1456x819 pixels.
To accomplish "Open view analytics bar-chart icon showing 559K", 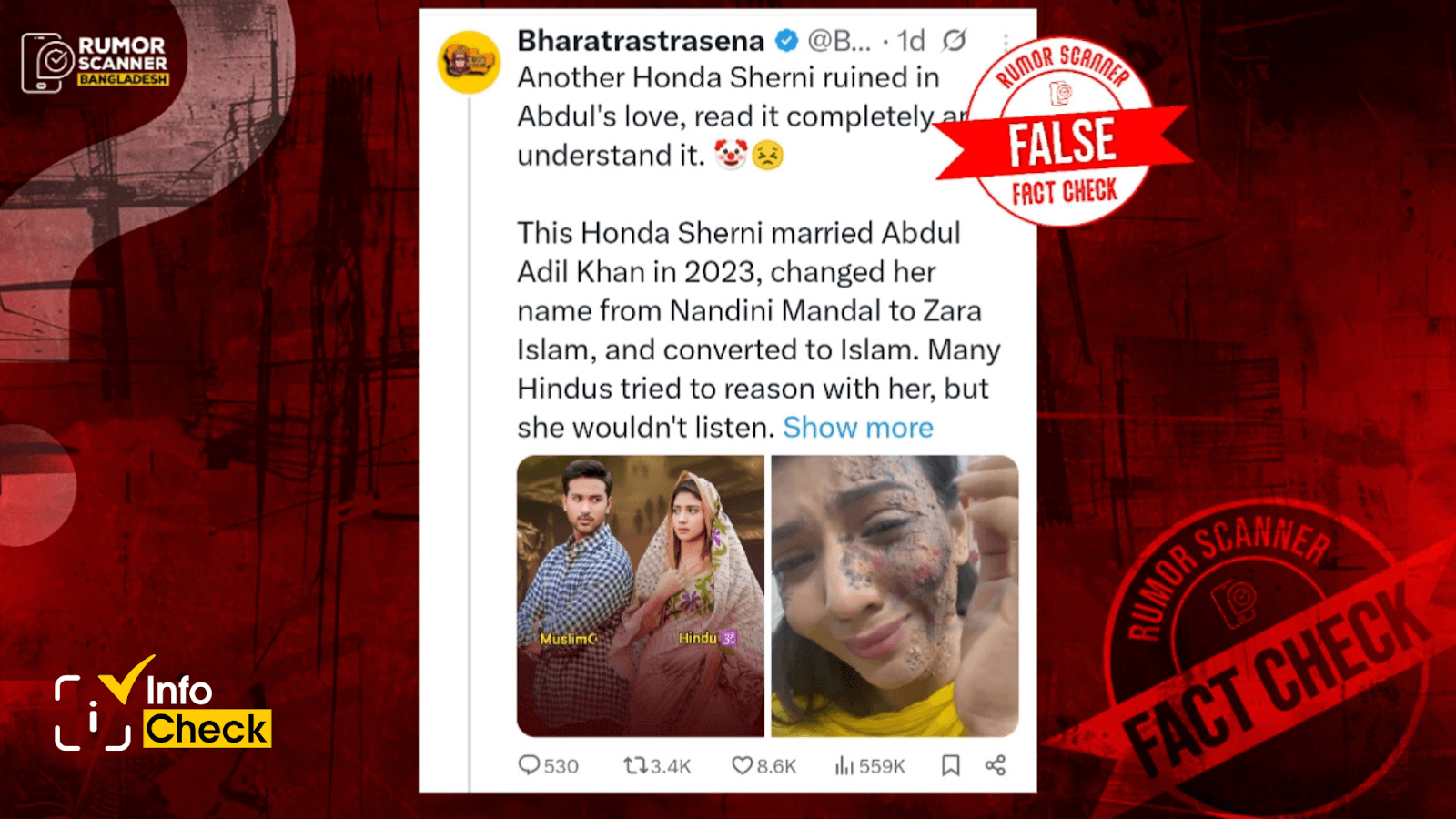I will click(x=844, y=766).
